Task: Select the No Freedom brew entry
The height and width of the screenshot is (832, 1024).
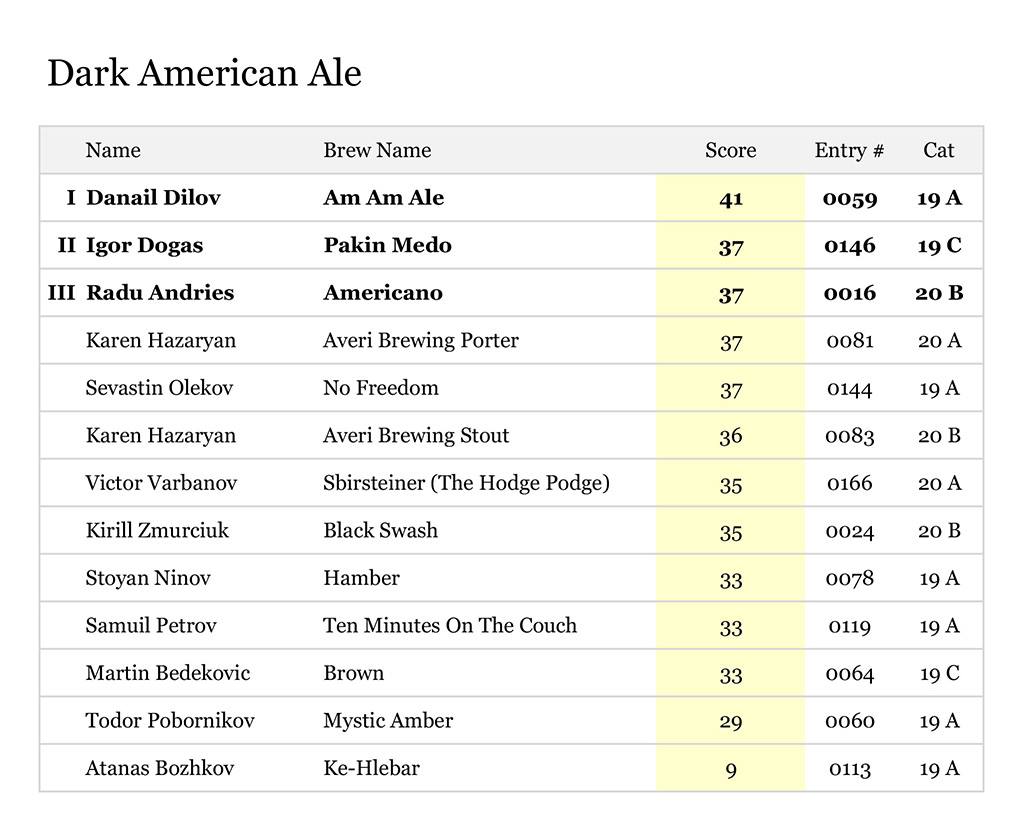Action: click(x=380, y=388)
